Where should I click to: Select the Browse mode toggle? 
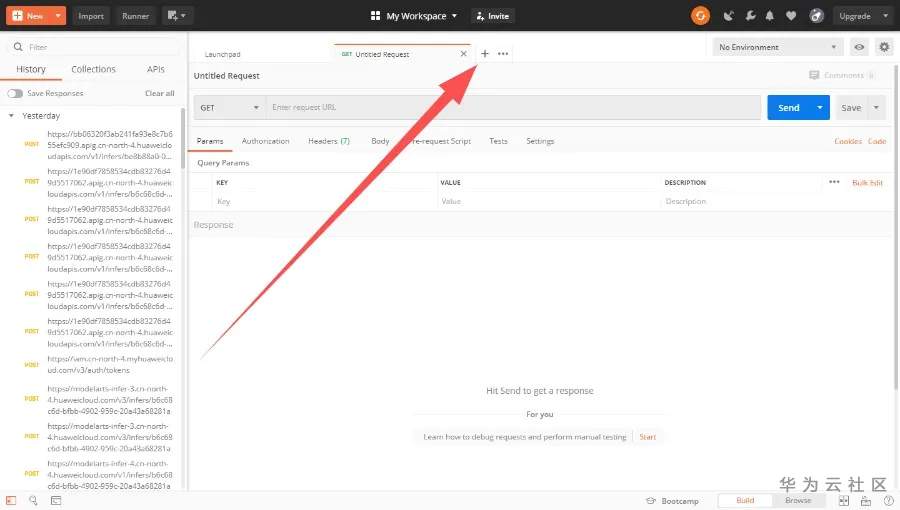point(798,500)
